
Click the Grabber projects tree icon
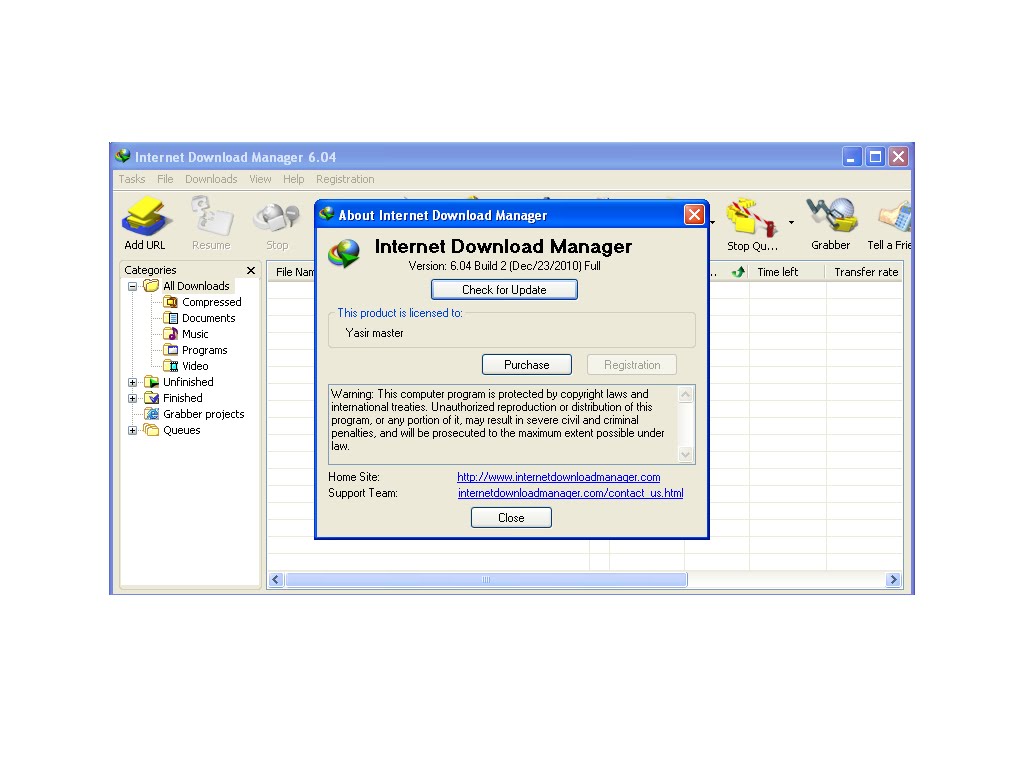pos(152,414)
